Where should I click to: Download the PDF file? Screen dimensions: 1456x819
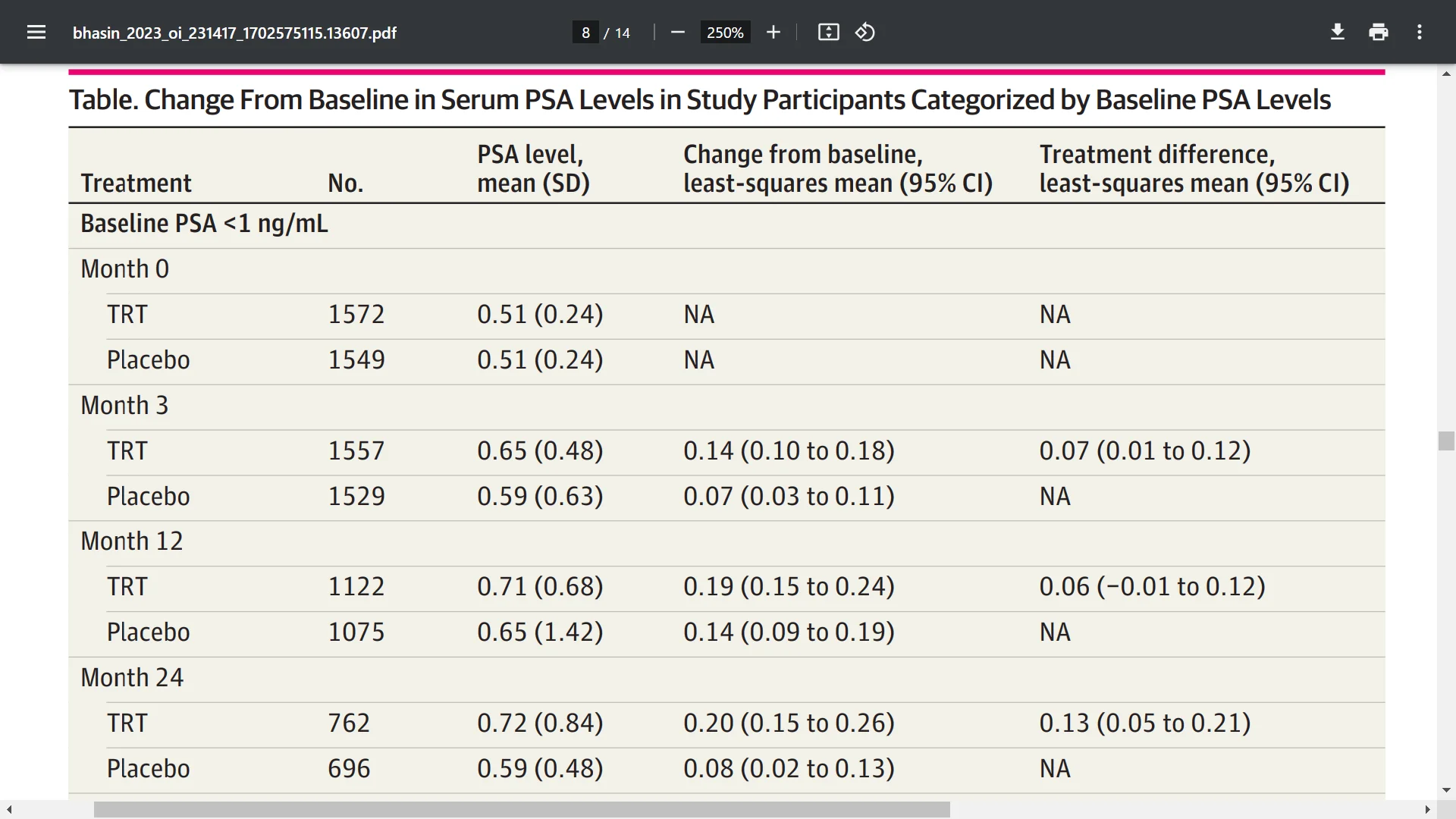(1337, 32)
